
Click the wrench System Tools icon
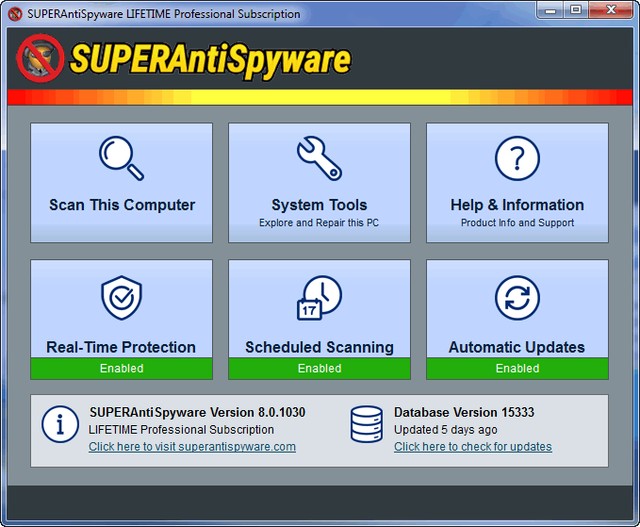tap(319, 158)
